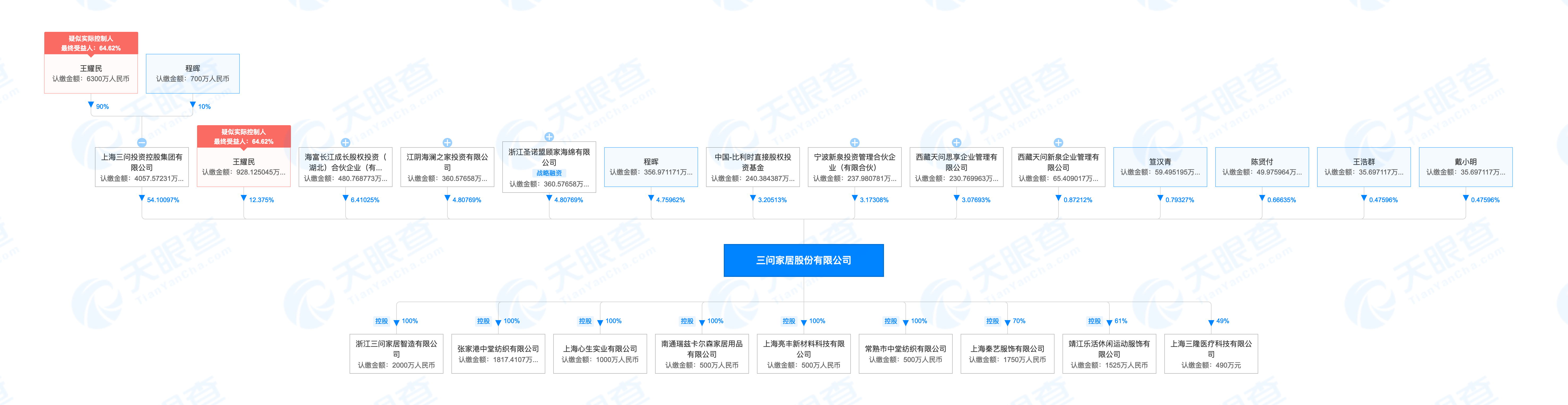Collapse the 上海三问投资控股集团 minus icon
The width and height of the screenshot is (1568, 405).
point(142,142)
